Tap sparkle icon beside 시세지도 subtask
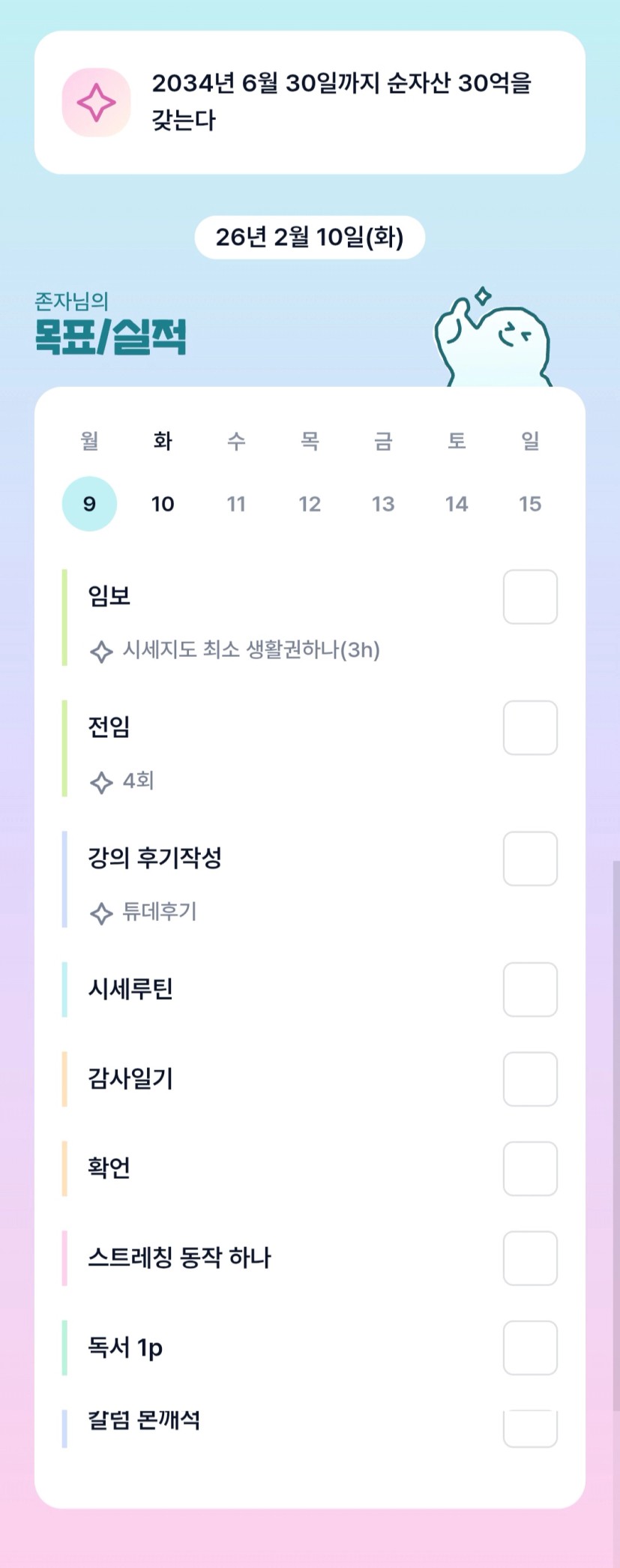The height and width of the screenshot is (1568, 620). [101, 651]
